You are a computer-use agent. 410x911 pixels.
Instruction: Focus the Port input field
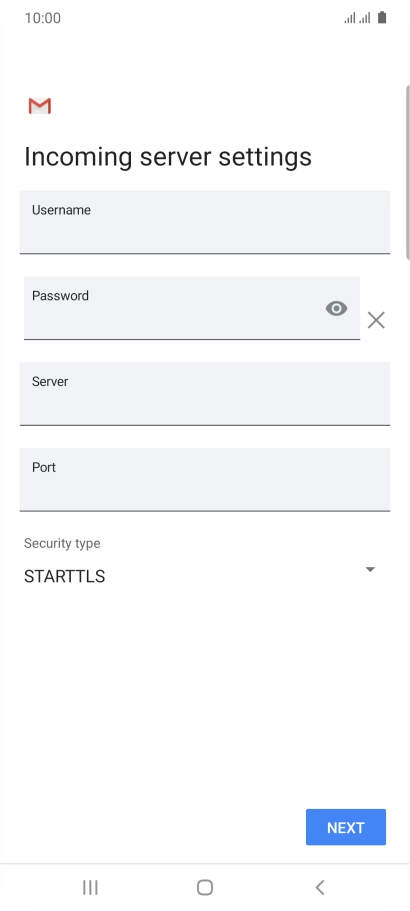(x=204, y=480)
